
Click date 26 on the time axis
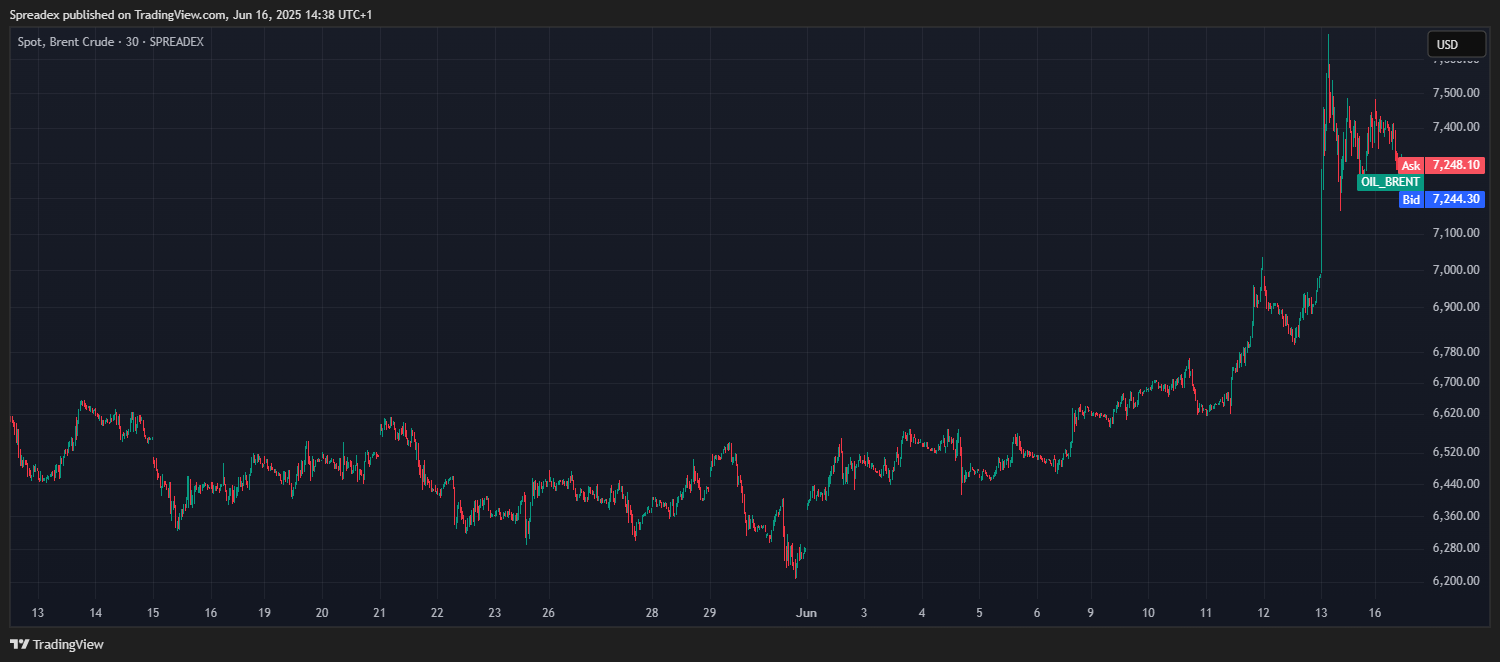[x=549, y=613]
